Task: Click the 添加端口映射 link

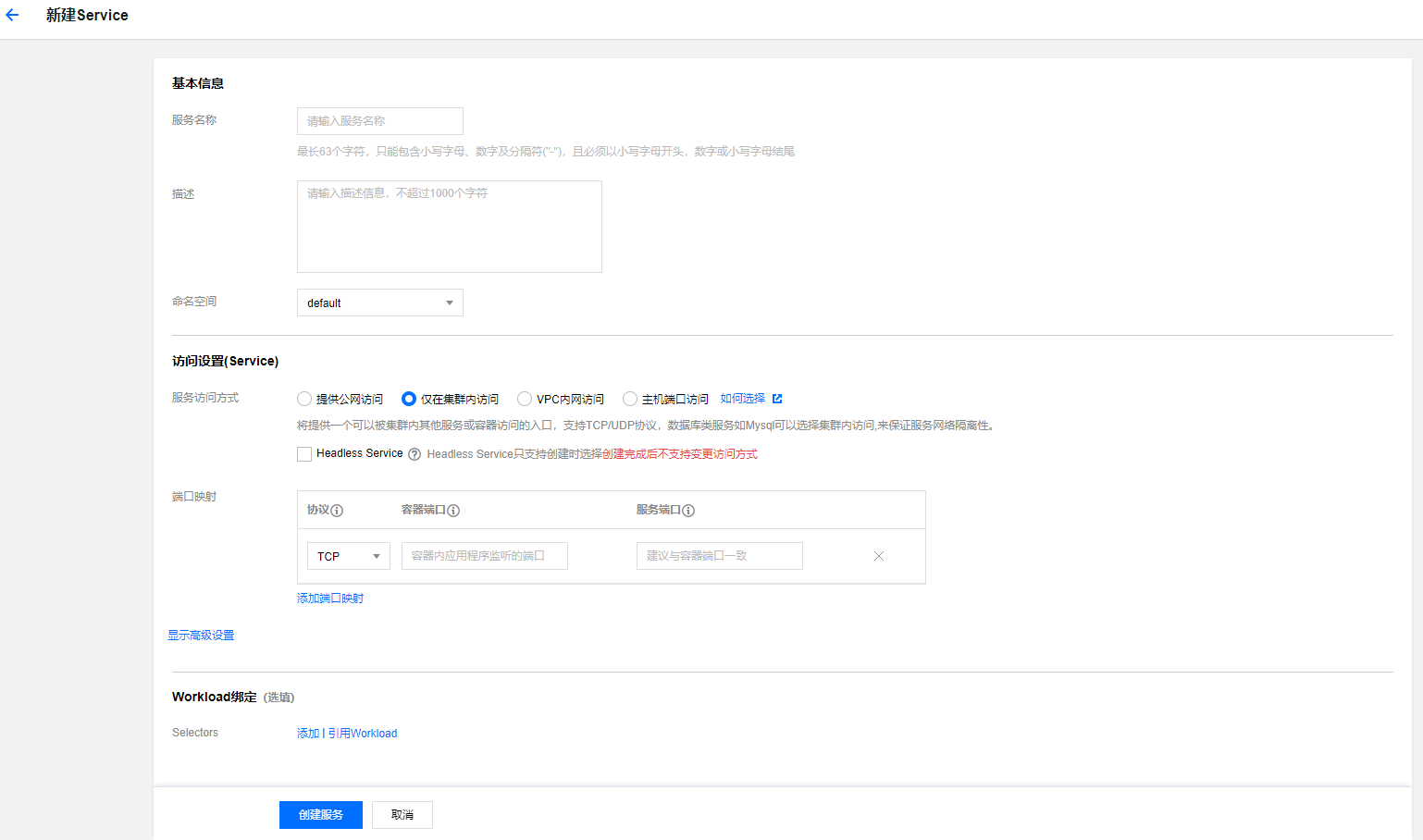Action: click(x=330, y=599)
